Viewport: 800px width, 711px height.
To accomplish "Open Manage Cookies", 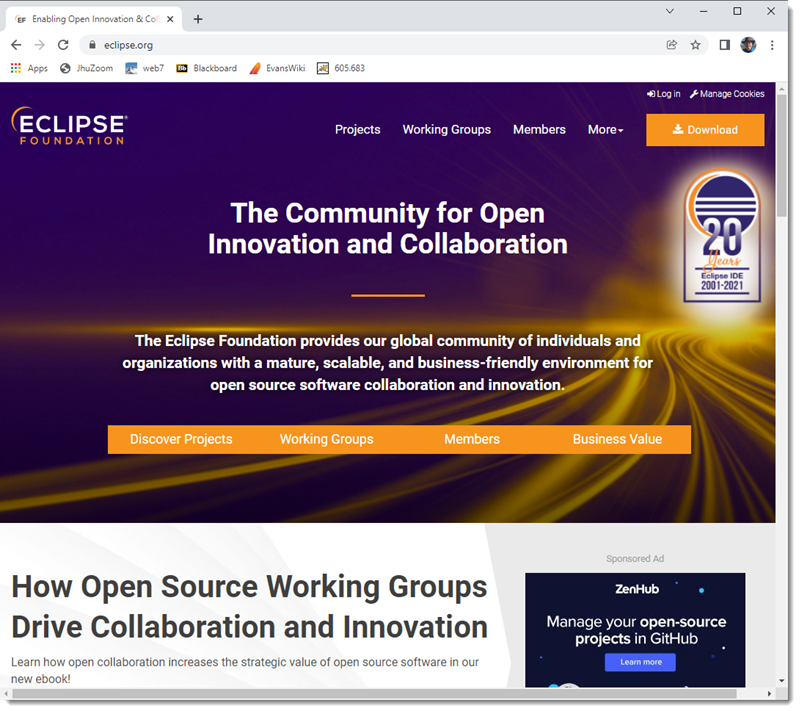I will pos(727,94).
